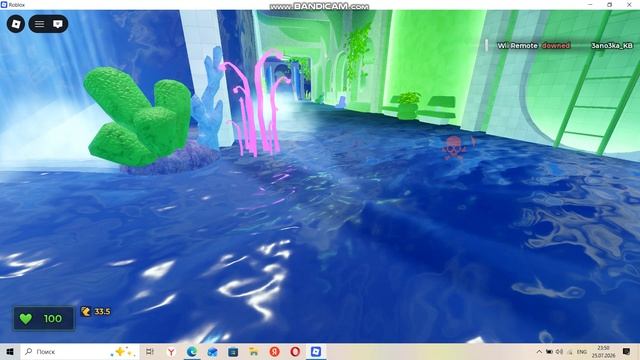Click the red 'downed' status text
This screenshot has height=360, width=640.
click(556, 46)
